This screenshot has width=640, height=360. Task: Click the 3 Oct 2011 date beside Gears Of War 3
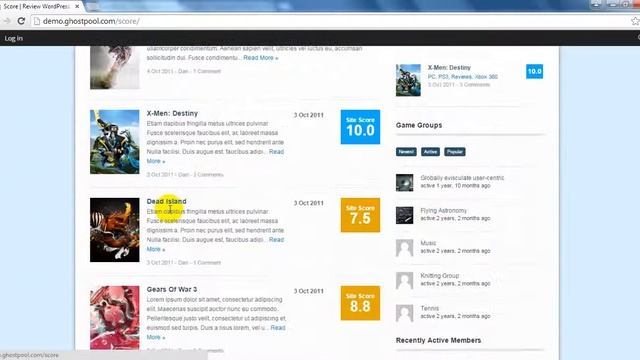point(309,291)
